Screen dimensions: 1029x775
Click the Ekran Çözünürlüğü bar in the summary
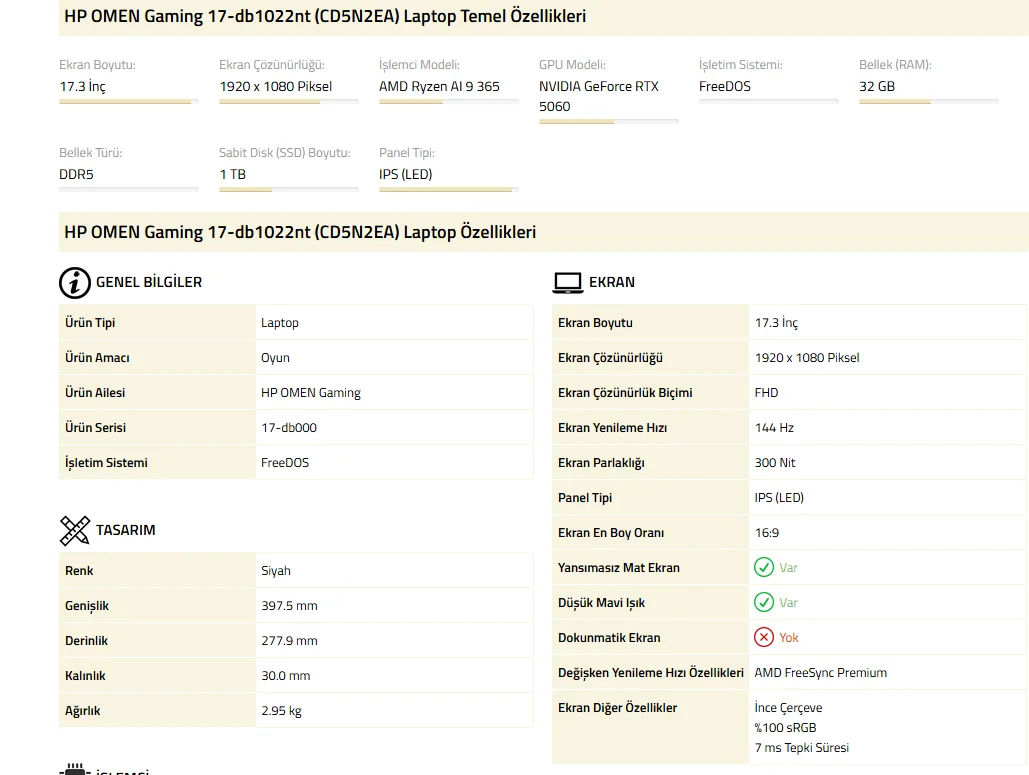[x=289, y=102]
